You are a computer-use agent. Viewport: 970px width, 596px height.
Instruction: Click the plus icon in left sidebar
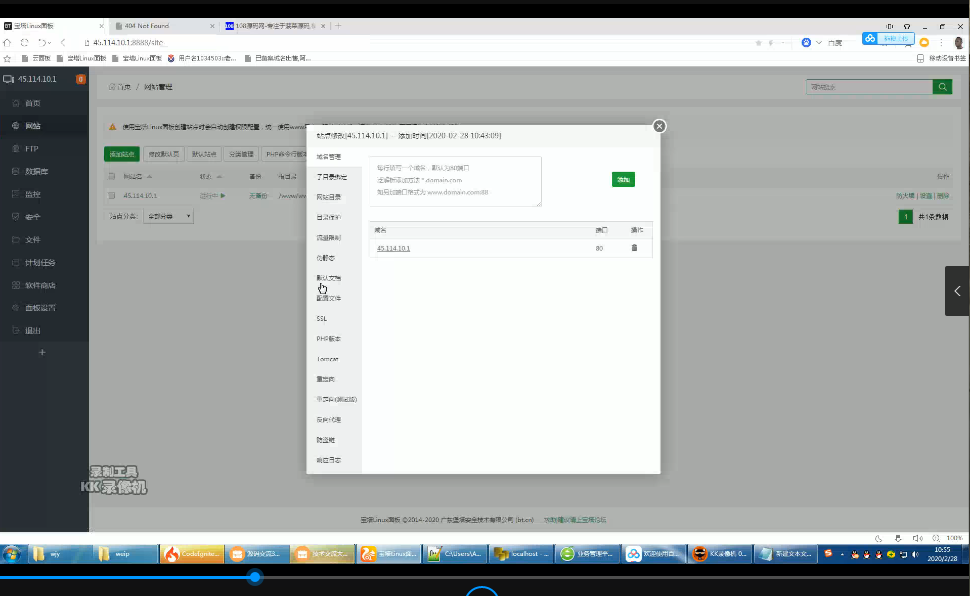pos(42,353)
